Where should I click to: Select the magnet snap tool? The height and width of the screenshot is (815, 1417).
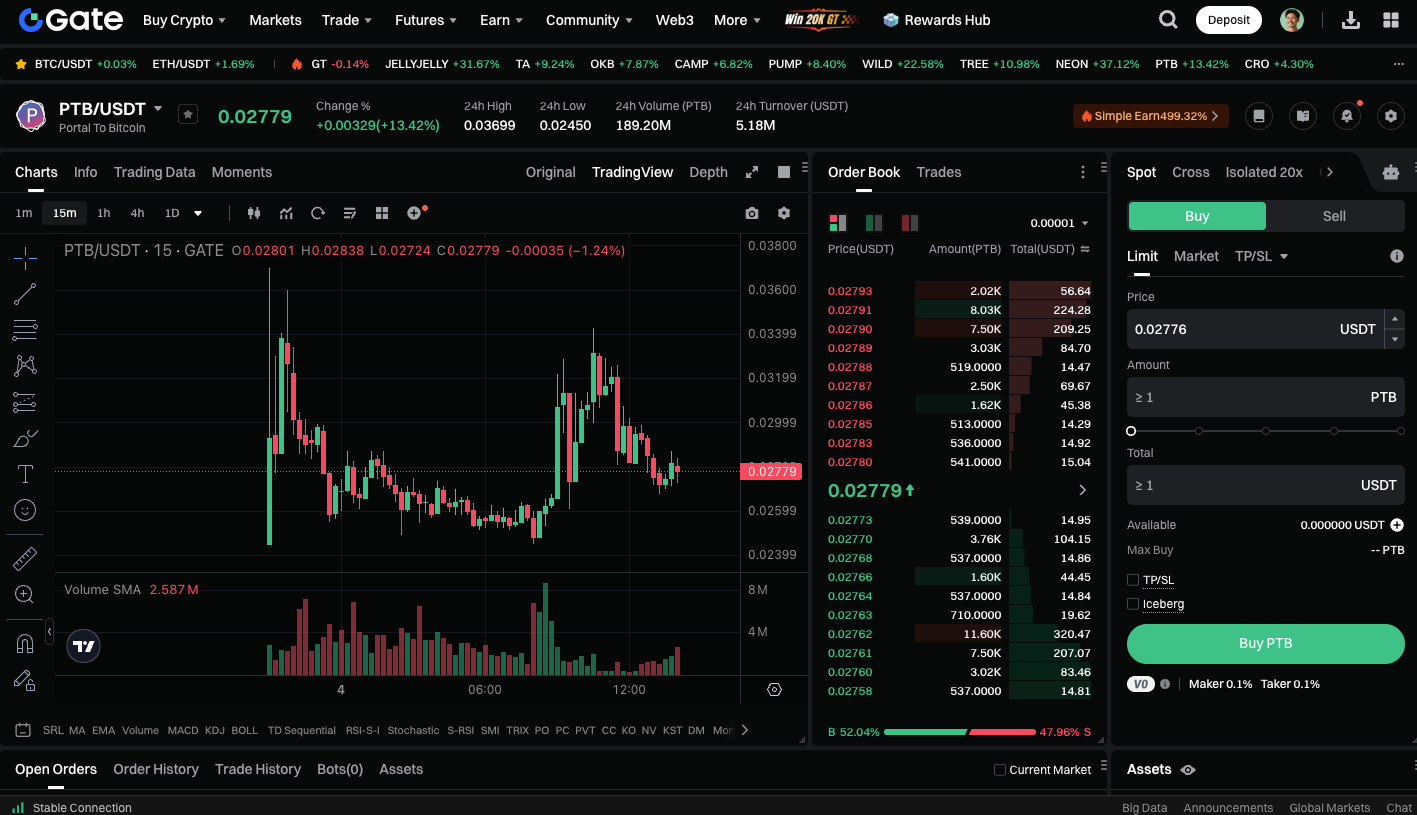point(25,644)
